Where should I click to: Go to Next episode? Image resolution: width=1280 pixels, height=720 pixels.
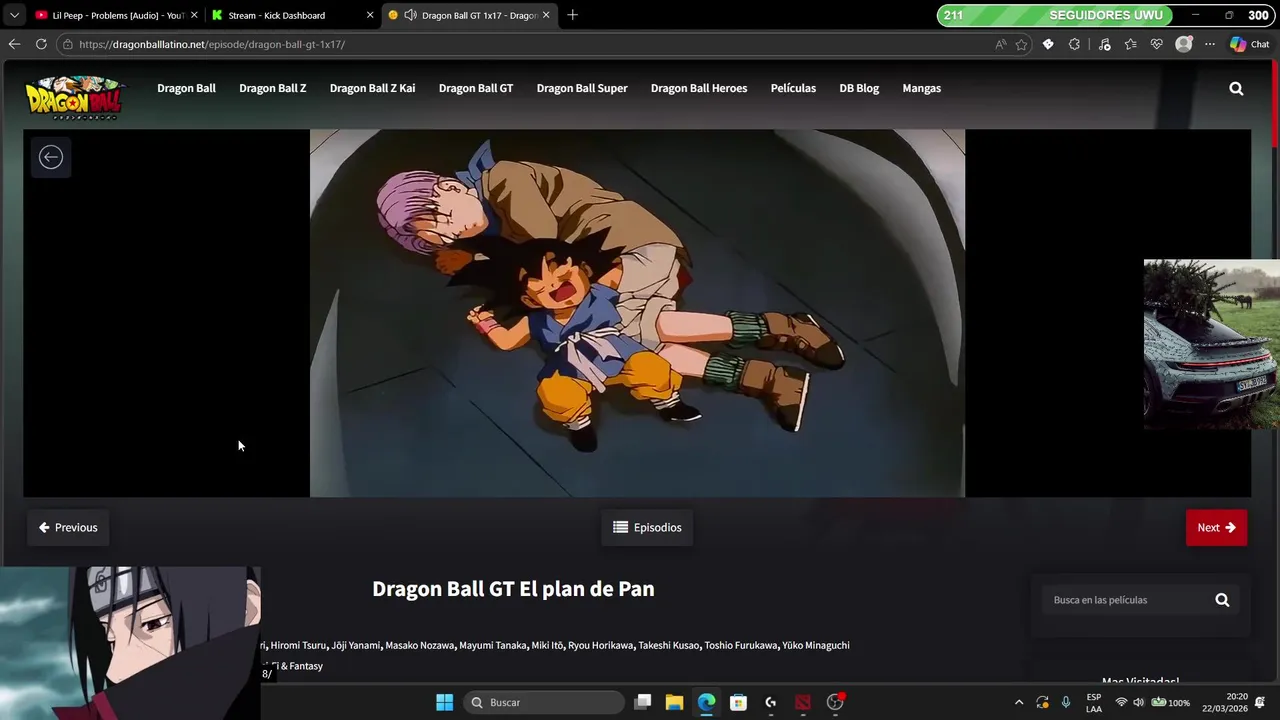[1216, 527]
